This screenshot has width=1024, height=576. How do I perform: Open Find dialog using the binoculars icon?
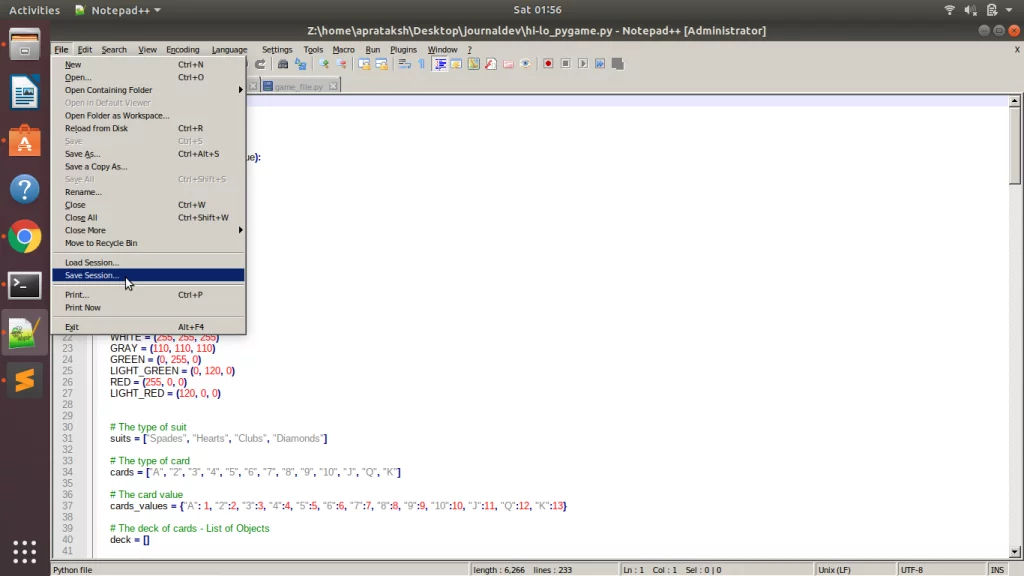click(281, 64)
